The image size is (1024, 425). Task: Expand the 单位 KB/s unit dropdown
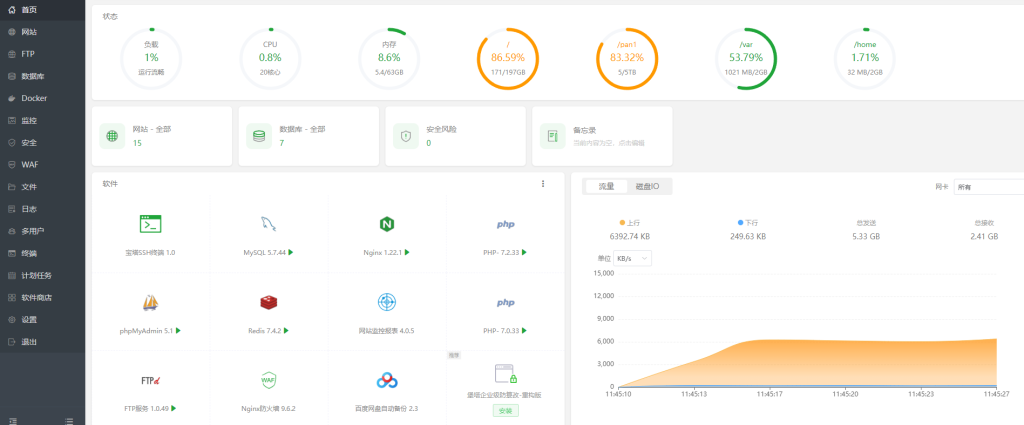coord(639,258)
